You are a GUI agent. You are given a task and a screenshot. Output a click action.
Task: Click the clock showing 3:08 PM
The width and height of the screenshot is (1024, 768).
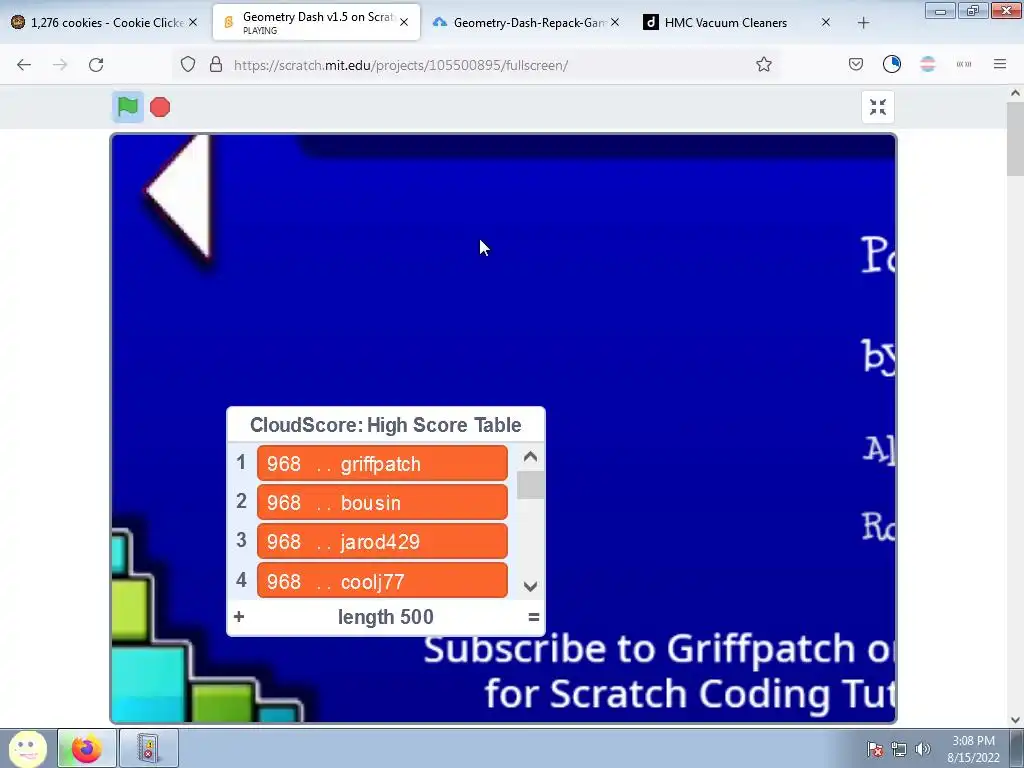click(973, 749)
